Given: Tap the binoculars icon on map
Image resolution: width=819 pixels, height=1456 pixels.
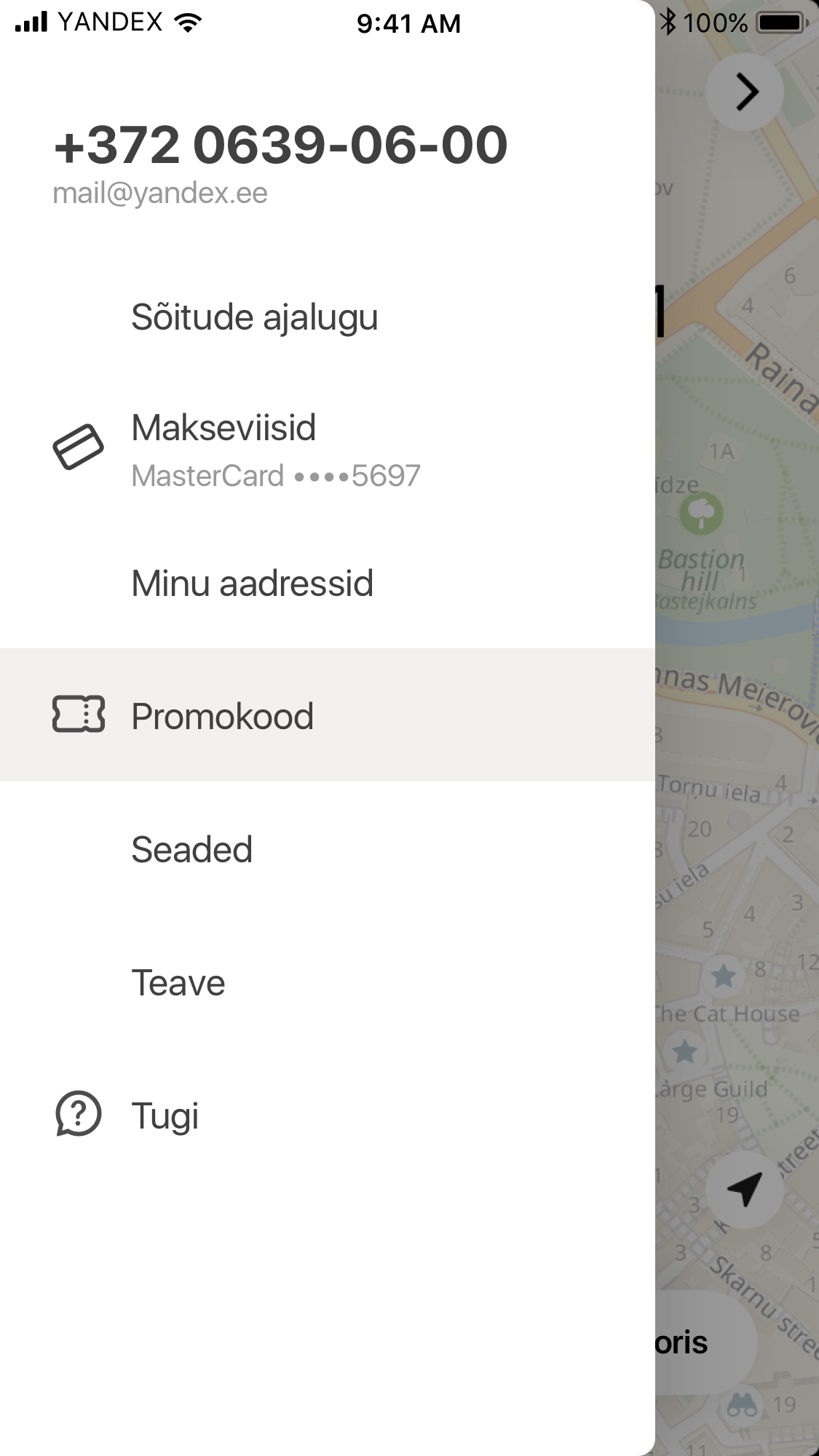Looking at the screenshot, I should (x=742, y=1404).
